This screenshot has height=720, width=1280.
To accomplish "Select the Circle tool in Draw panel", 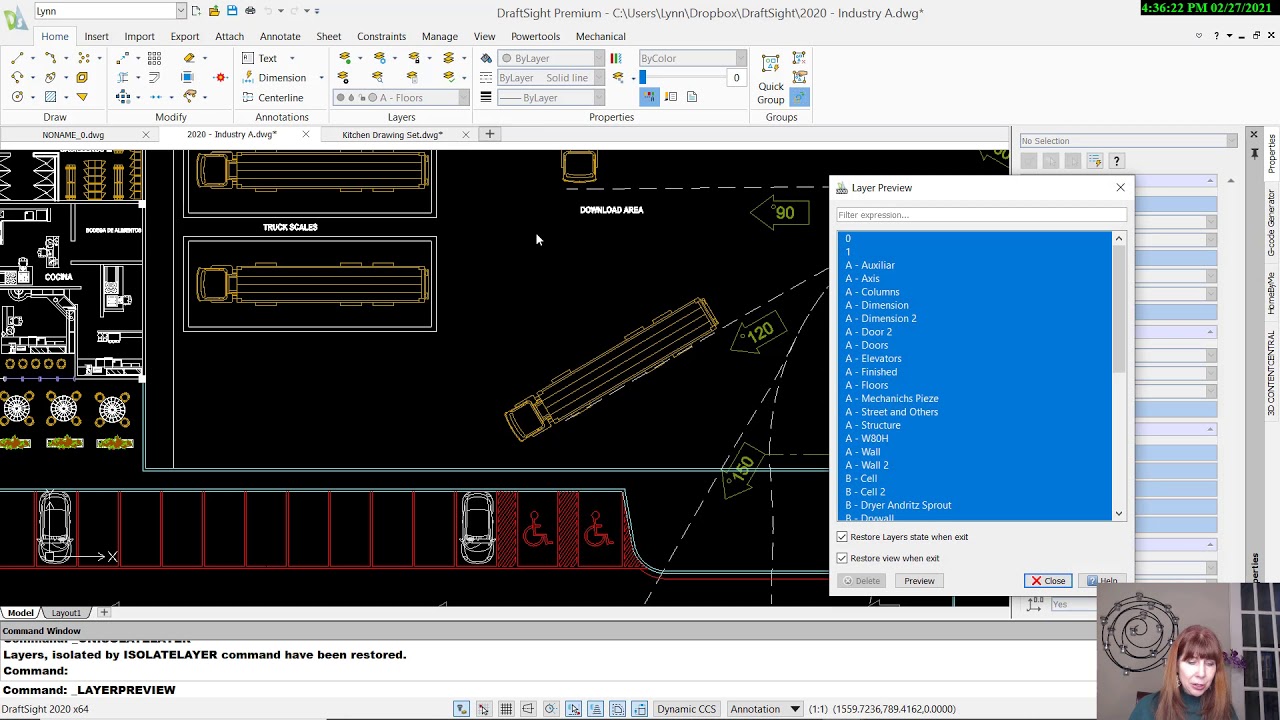I will pos(17,97).
